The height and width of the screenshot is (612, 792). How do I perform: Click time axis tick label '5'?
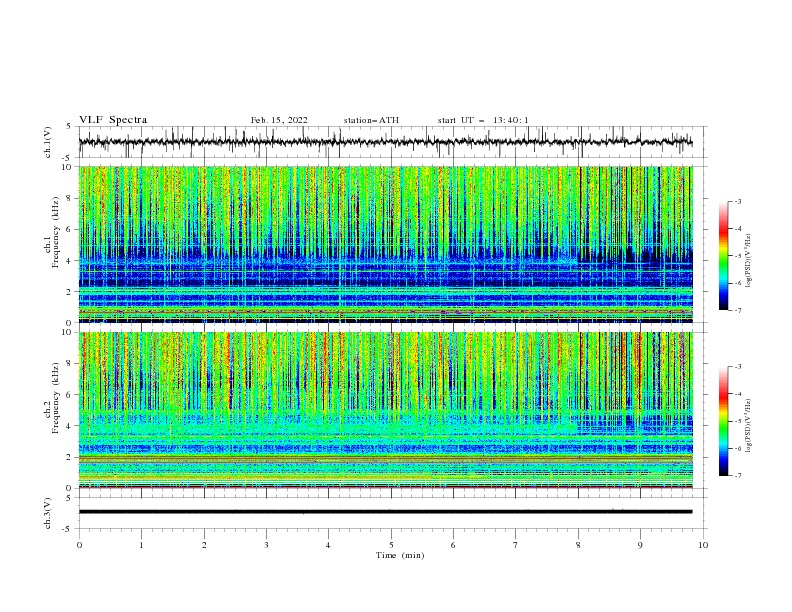pyautogui.click(x=391, y=545)
